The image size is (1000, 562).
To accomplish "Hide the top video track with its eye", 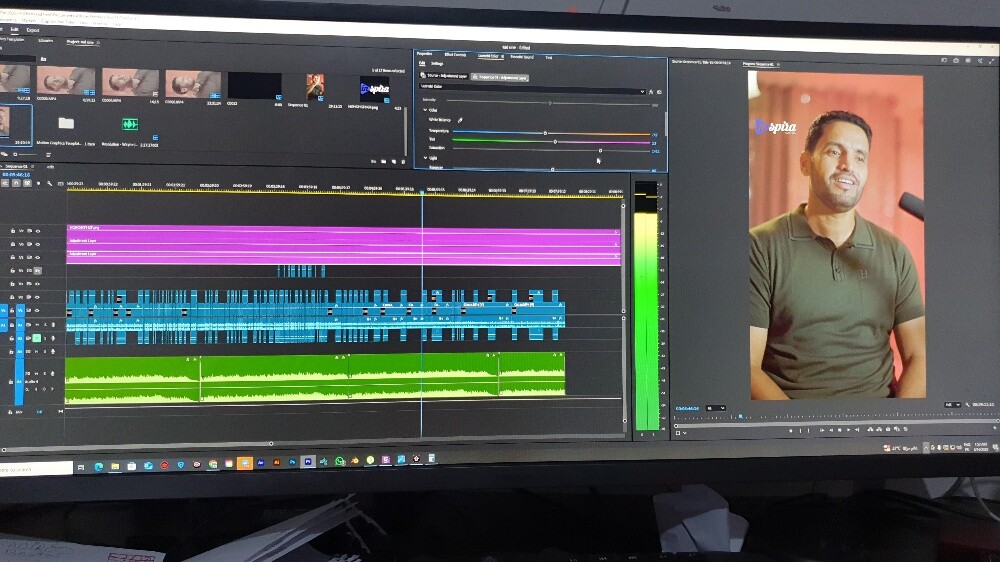I will (x=38, y=230).
